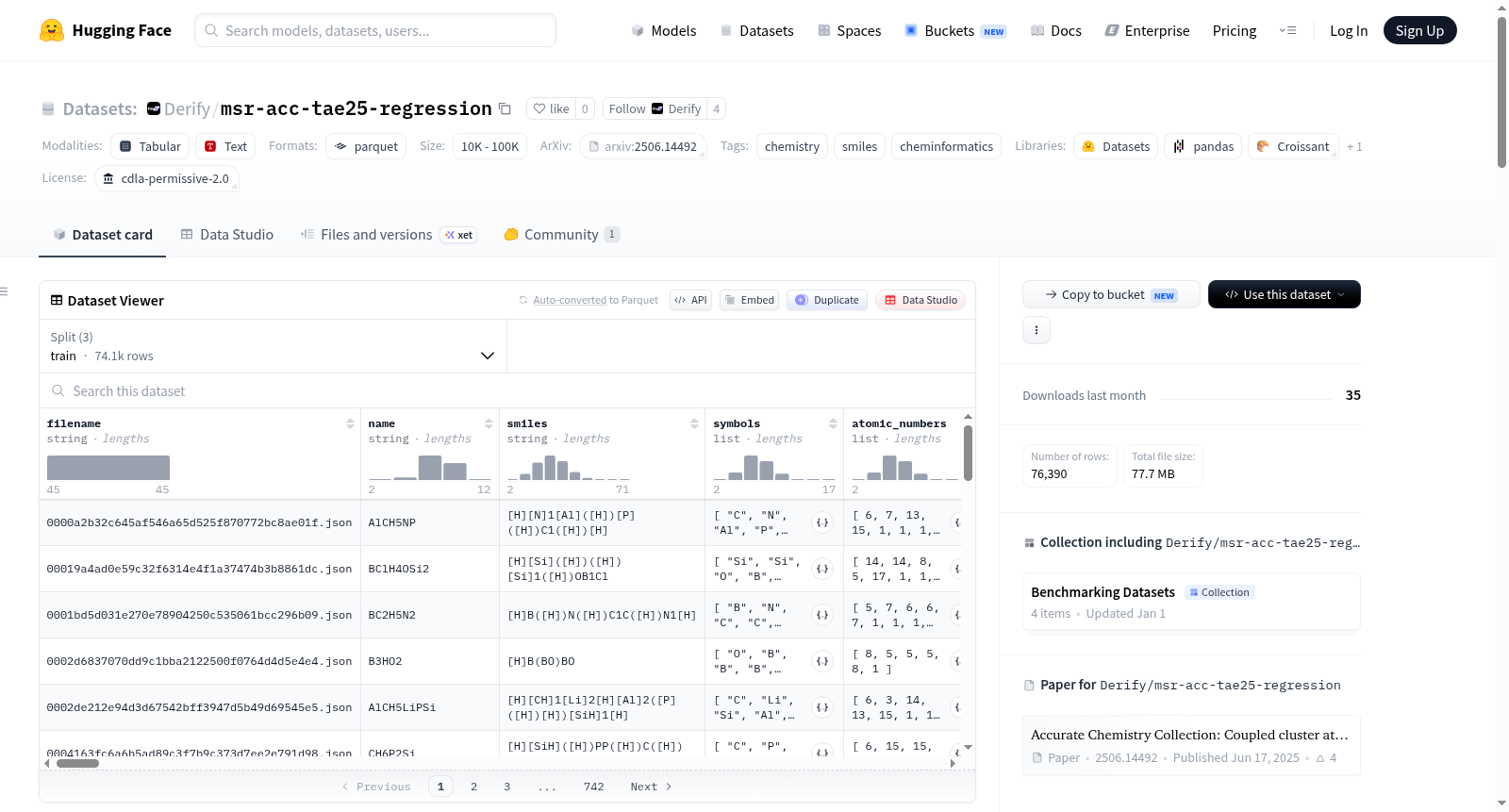1509x812 pixels.
Task: Click the chemistry tag
Action: click(792, 146)
